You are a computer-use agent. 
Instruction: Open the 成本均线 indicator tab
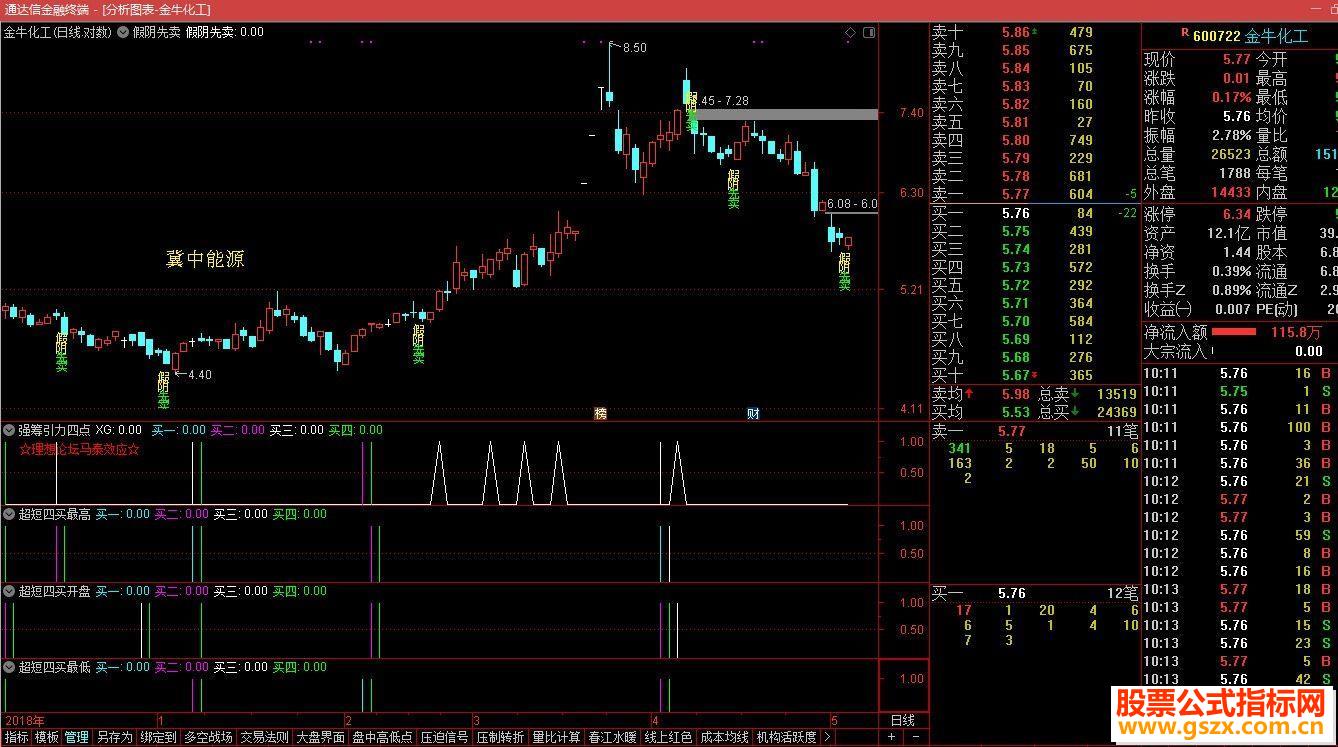[x=724, y=738]
